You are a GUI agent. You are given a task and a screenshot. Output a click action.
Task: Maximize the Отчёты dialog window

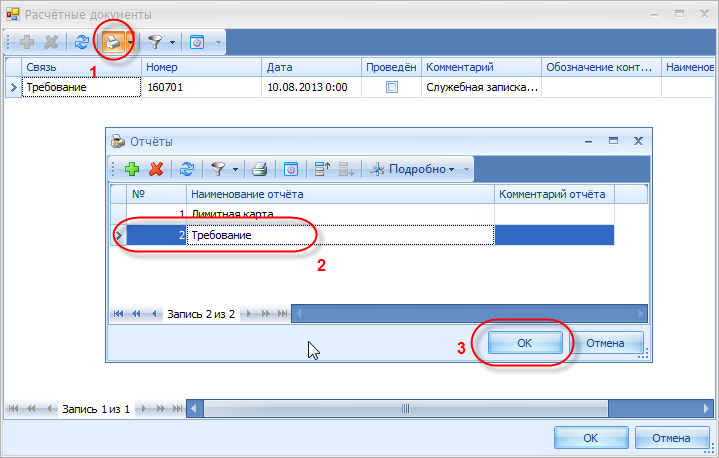614,141
